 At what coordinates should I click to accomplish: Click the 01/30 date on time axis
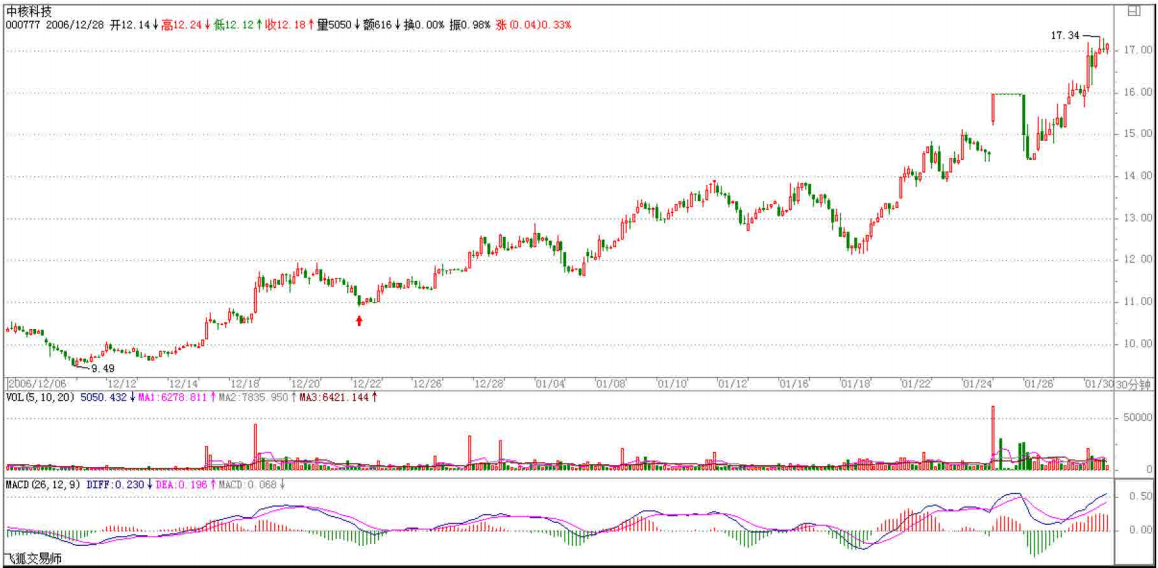click(x=1097, y=383)
